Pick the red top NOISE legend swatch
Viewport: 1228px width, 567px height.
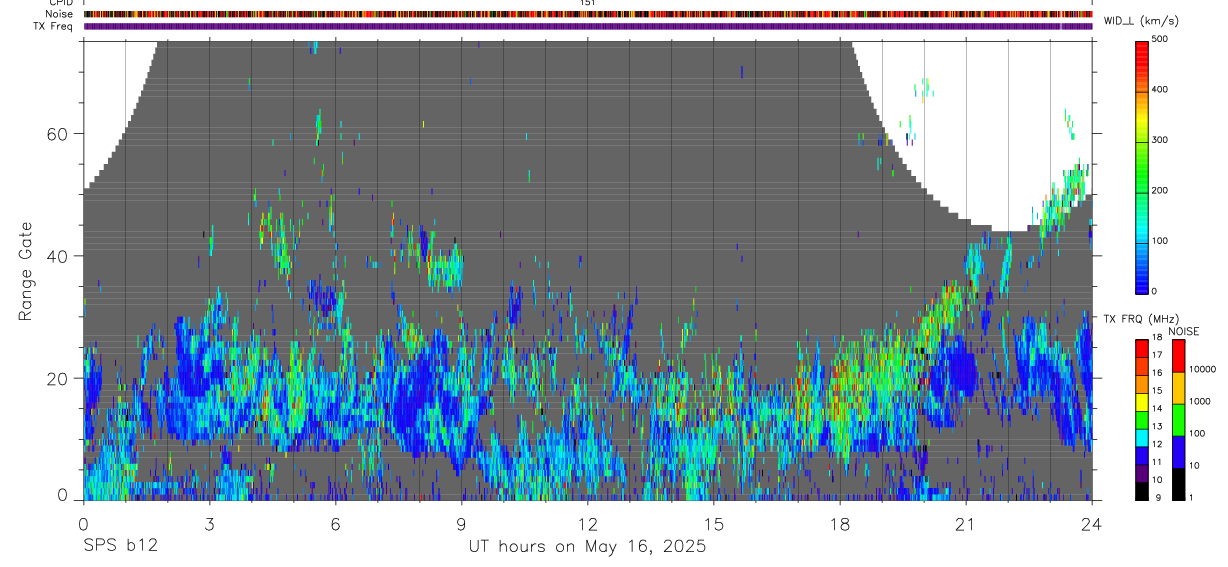[x=1177, y=355]
